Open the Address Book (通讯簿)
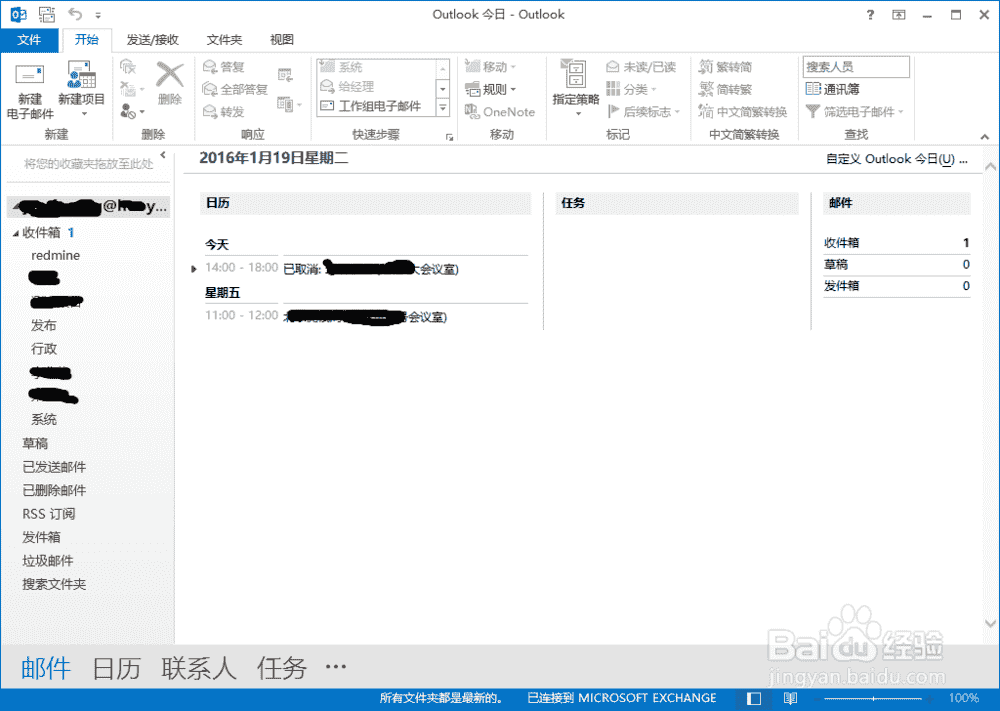 (x=832, y=89)
